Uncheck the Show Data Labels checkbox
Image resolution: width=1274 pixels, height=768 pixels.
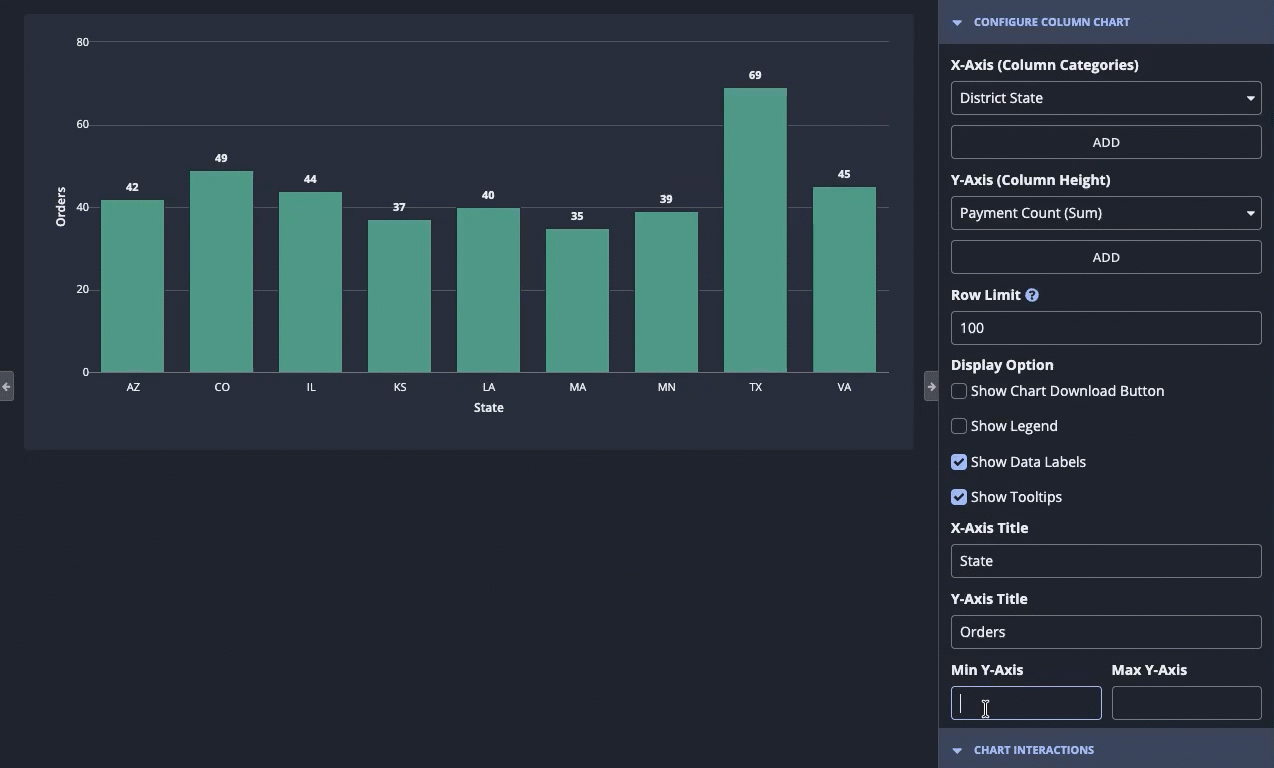[959, 462]
